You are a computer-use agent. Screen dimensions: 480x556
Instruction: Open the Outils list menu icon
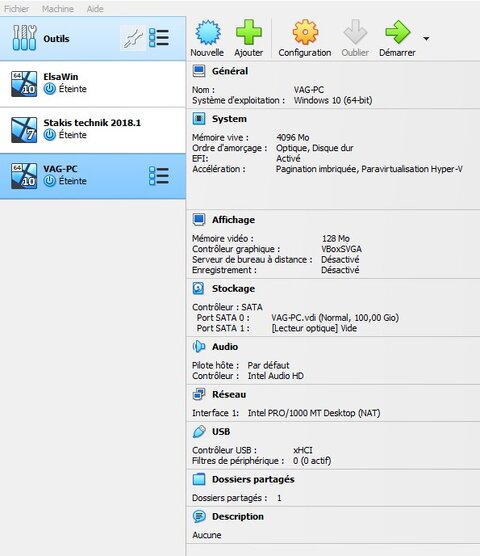pos(158,38)
